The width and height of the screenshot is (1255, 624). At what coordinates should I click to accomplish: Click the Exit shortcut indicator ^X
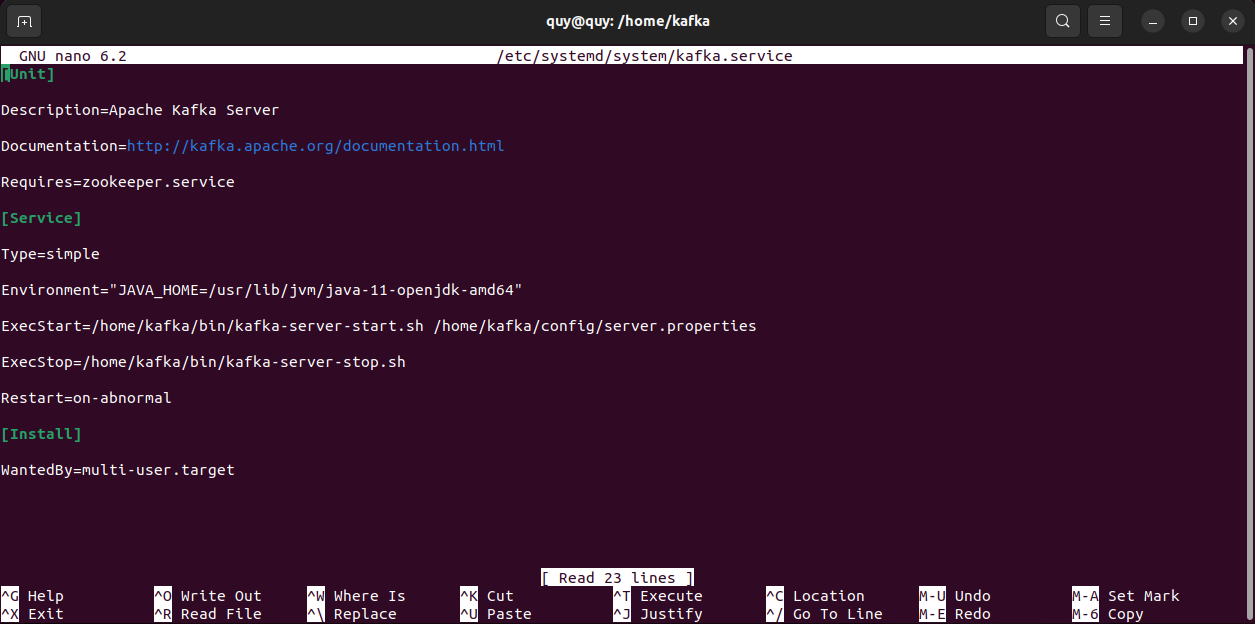(10, 614)
